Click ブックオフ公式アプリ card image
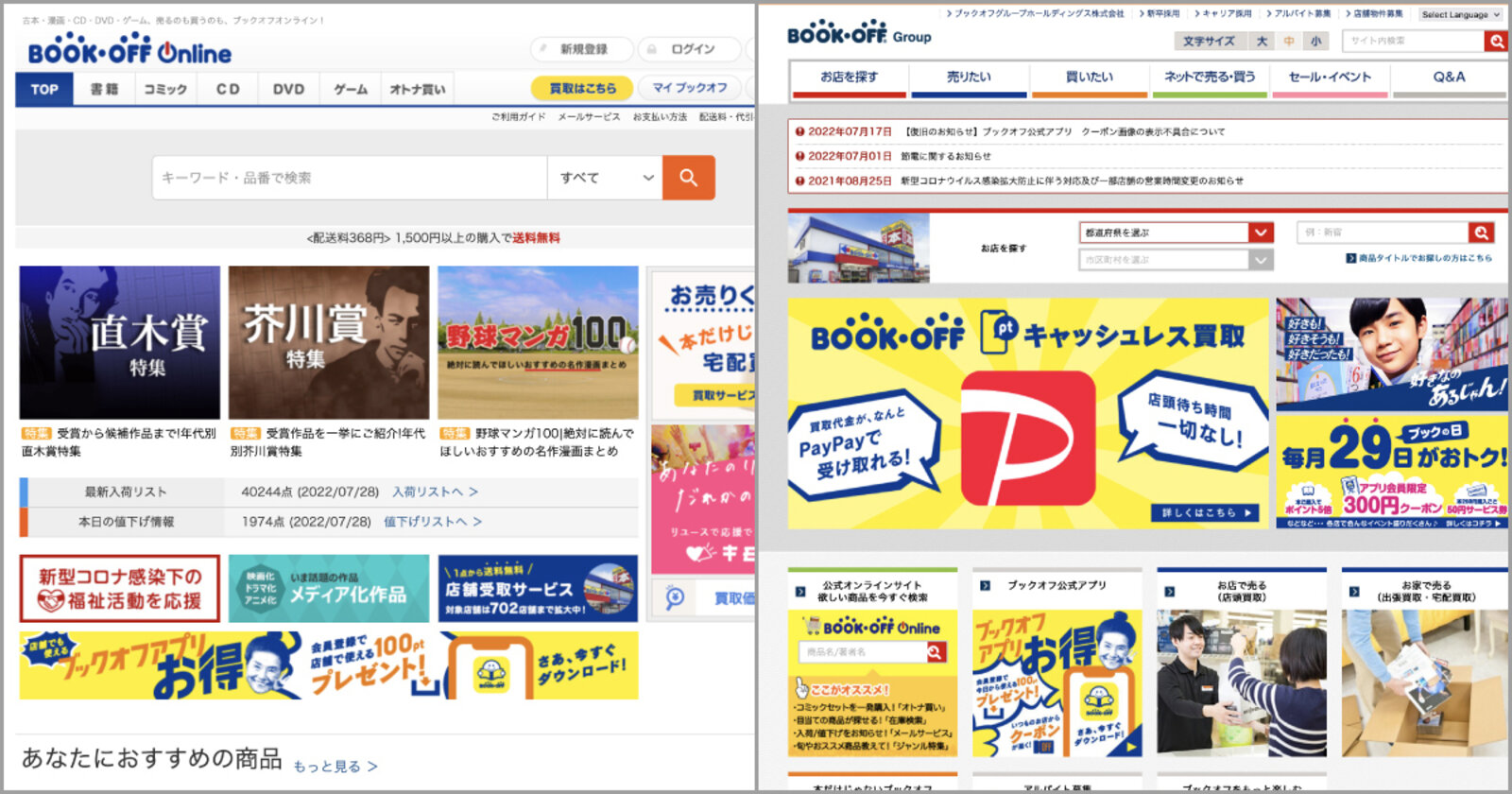The width and height of the screenshot is (1512, 794). [x=1057, y=682]
